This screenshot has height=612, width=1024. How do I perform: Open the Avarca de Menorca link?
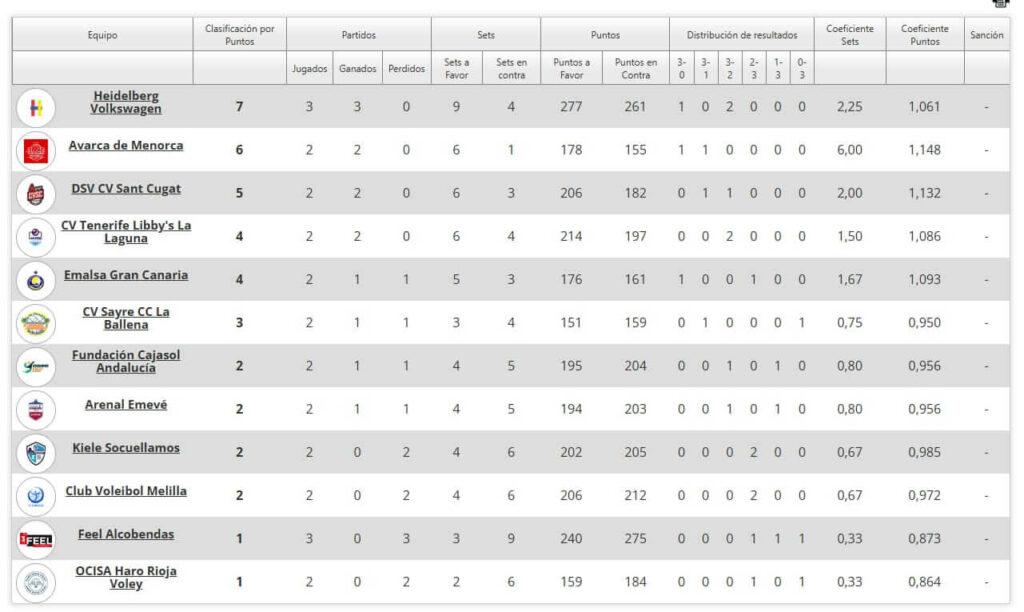coord(126,146)
